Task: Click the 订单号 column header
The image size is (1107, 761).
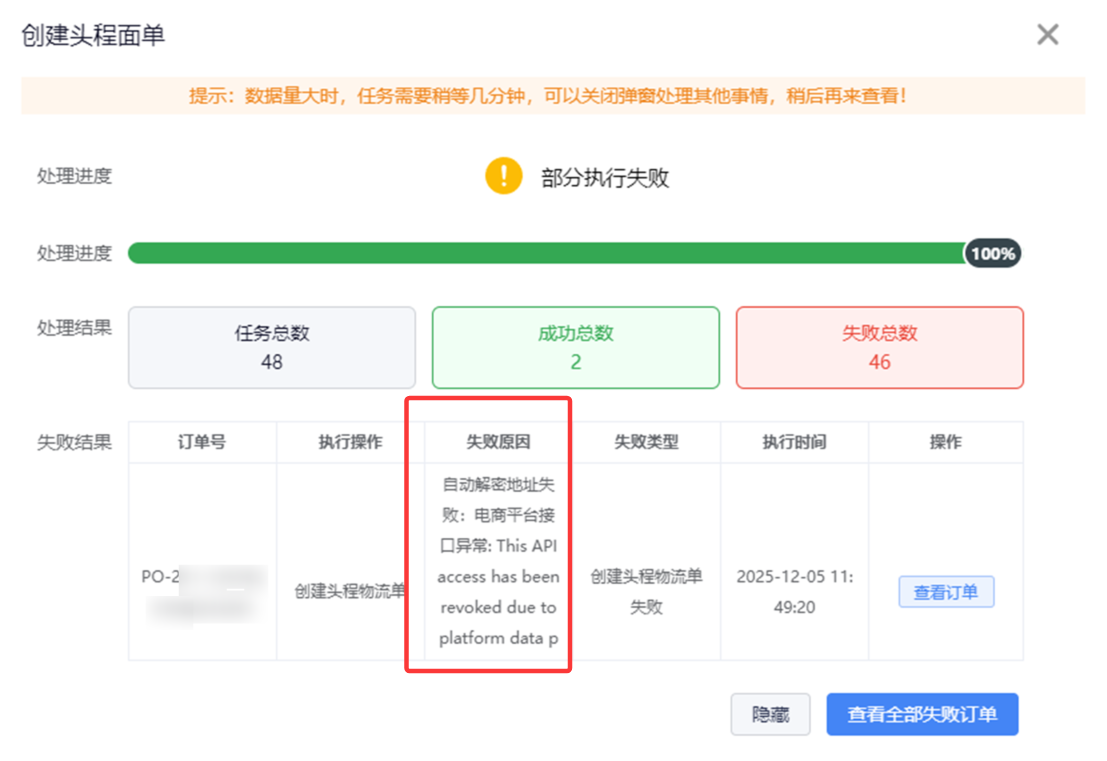Action: coord(202,442)
